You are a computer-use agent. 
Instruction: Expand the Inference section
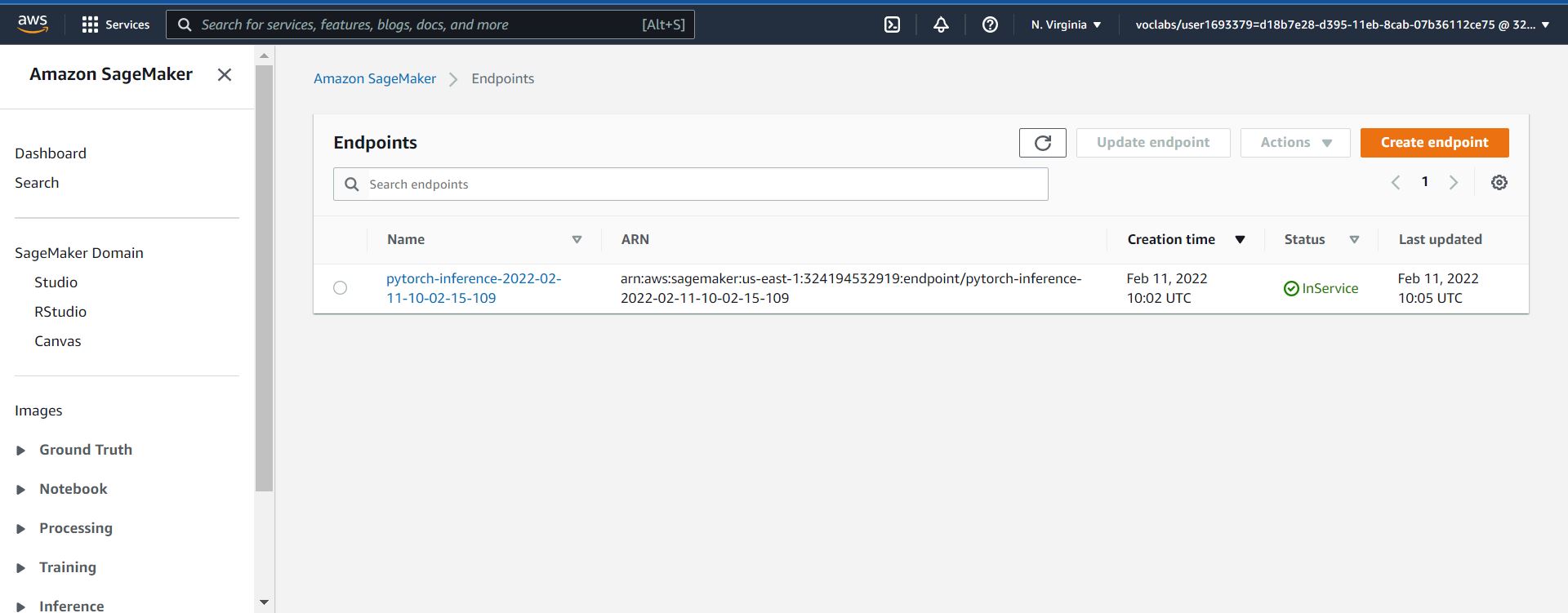[x=21, y=606]
